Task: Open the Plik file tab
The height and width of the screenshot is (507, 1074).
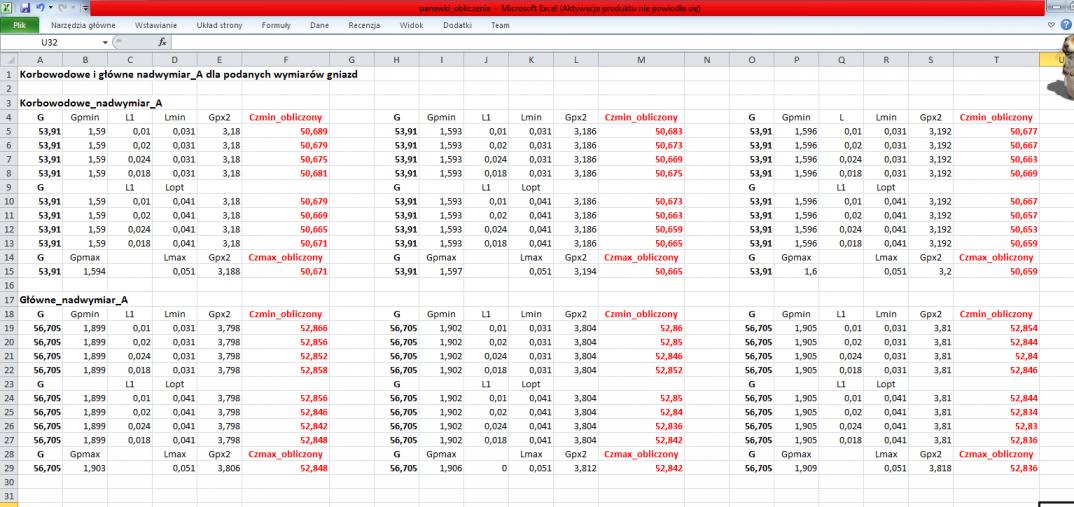Action: click(19, 25)
